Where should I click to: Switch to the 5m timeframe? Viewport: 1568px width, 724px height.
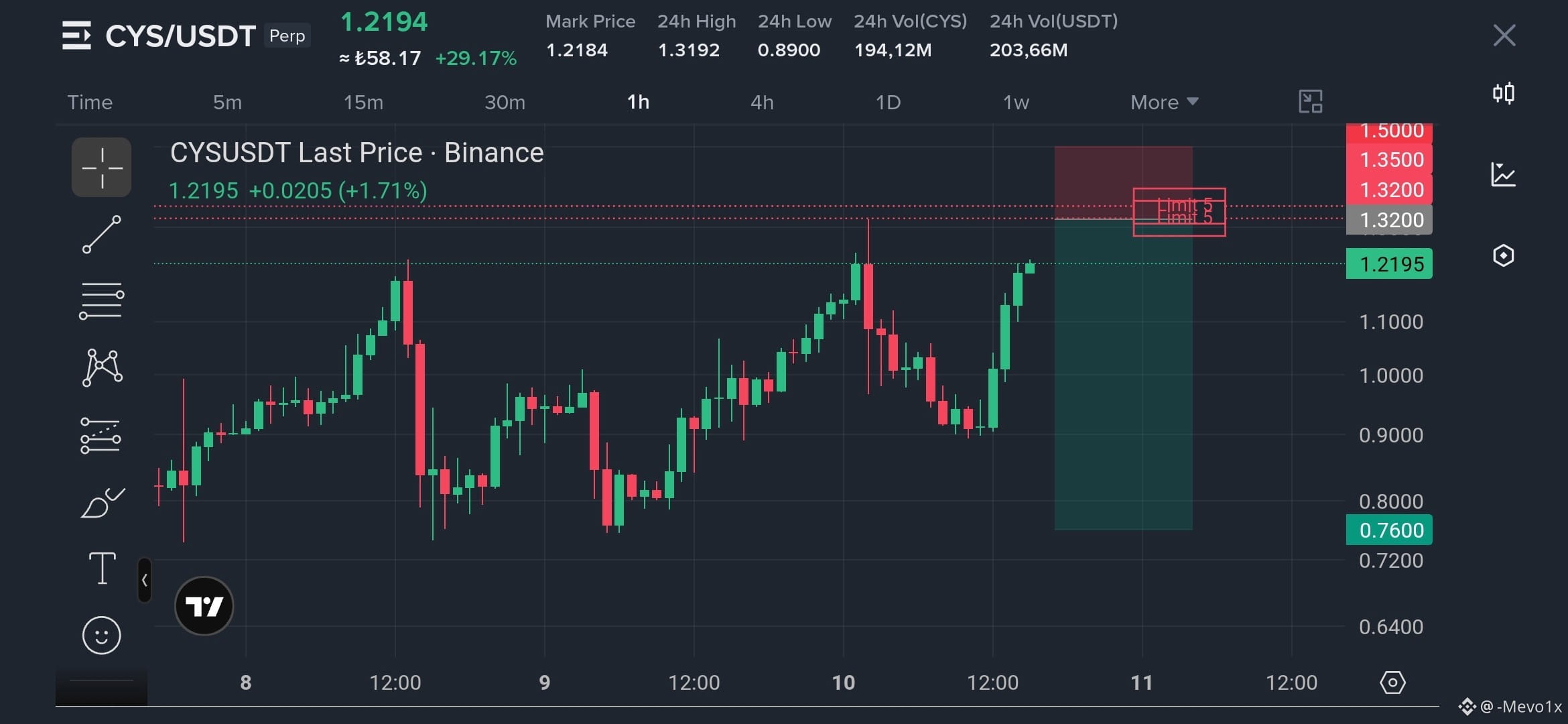[227, 102]
